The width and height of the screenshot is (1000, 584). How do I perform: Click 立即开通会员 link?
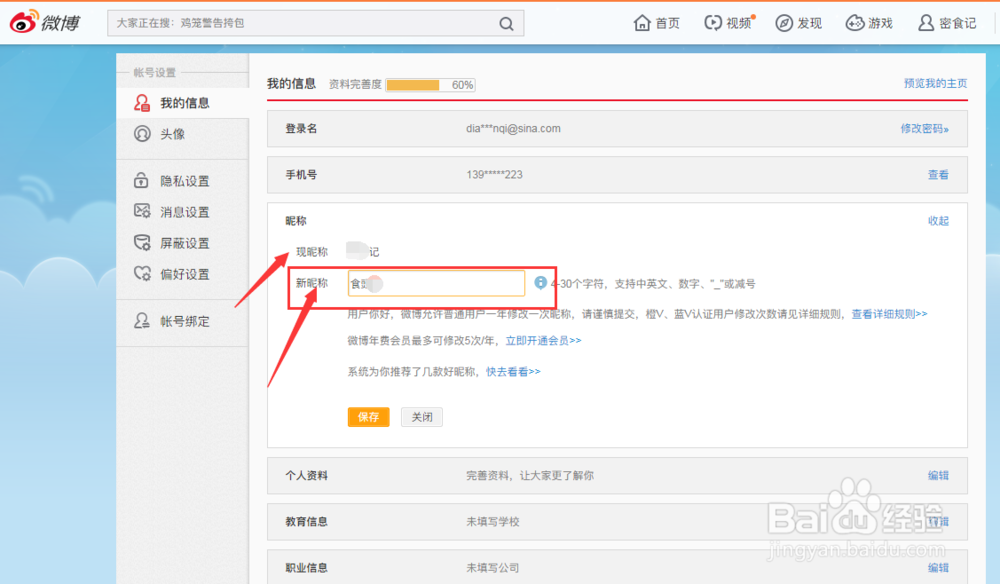coord(543,340)
